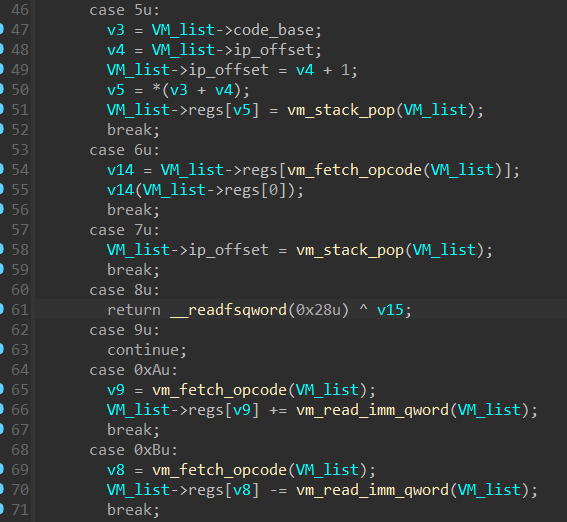The image size is (567, 522).
Task: Toggle breakpoint dot on line 47
Action: [1, 29]
